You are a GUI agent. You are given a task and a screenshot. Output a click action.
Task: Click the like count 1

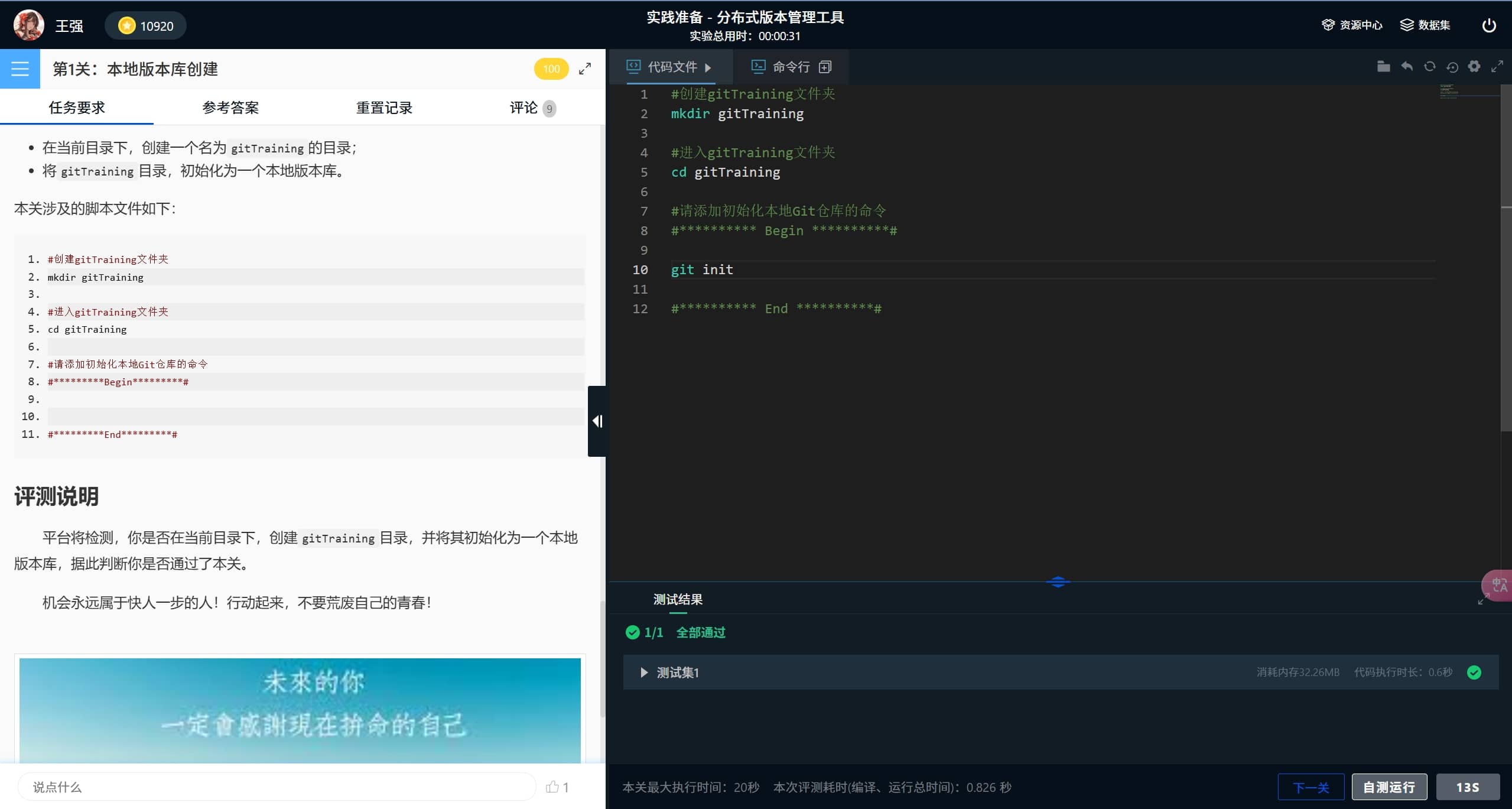tap(565, 787)
